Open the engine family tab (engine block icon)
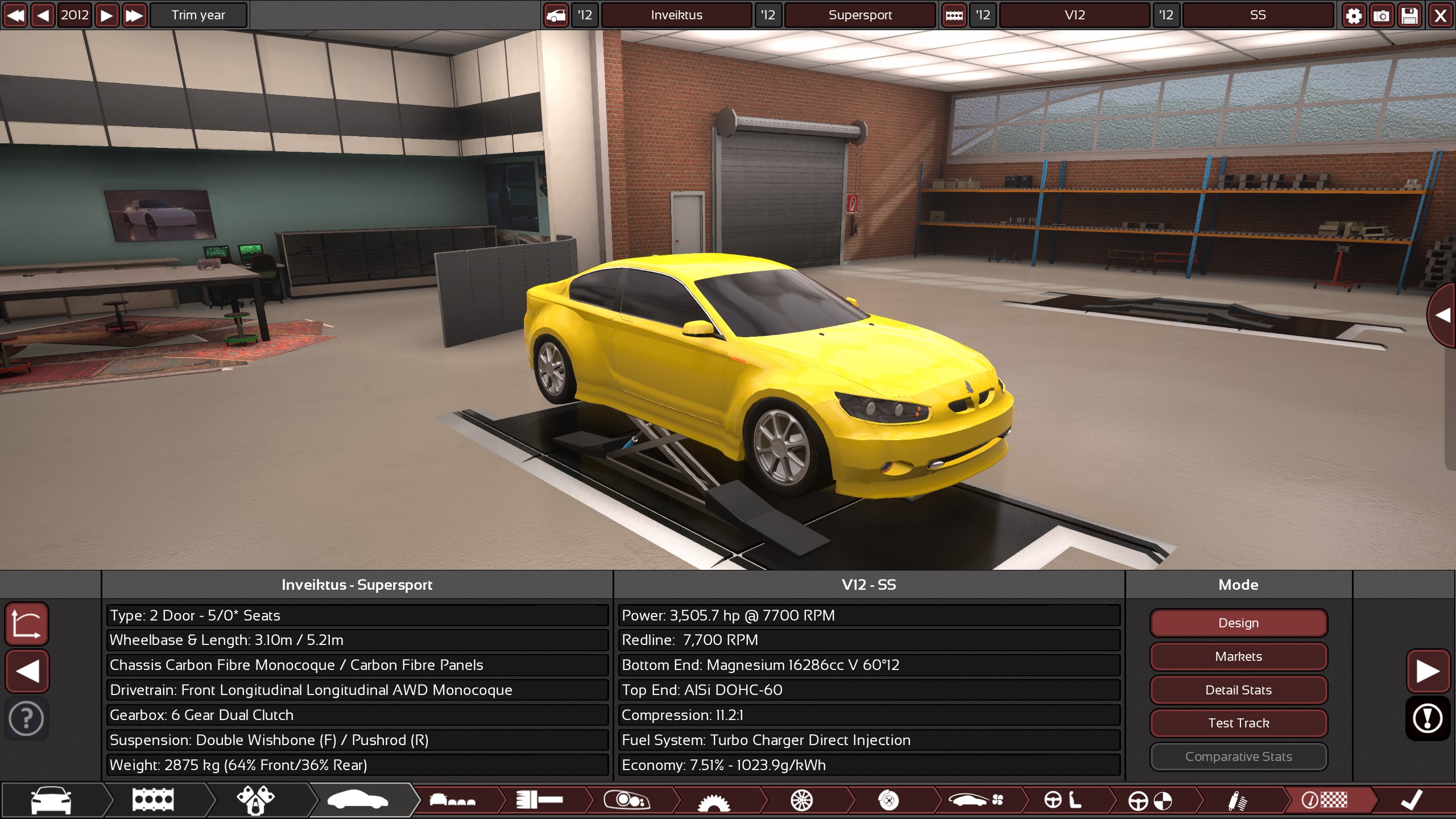The image size is (1456, 819). tap(152, 800)
